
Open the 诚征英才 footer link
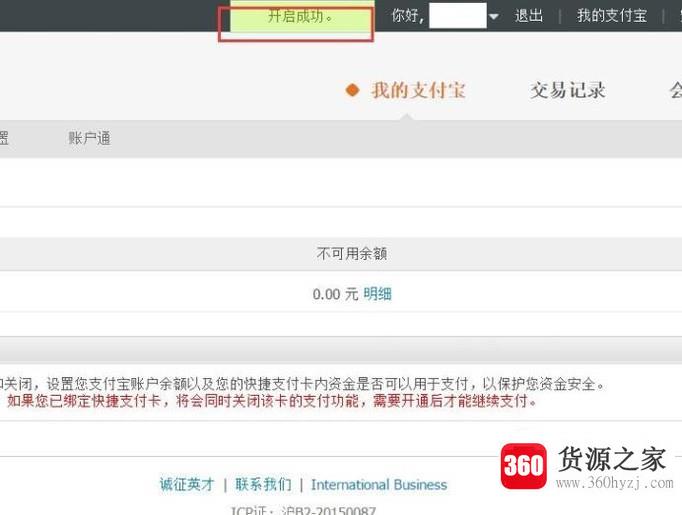point(187,484)
